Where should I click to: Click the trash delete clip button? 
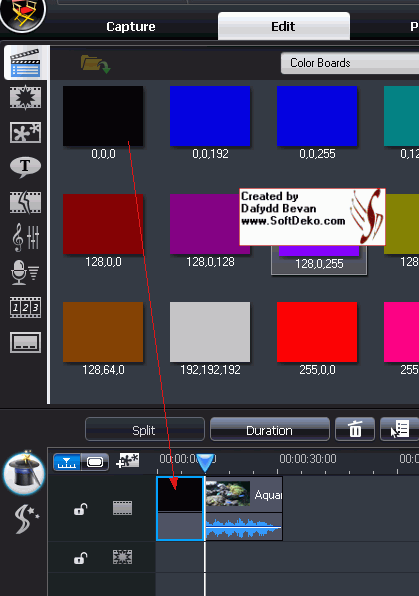click(x=355, y=430)
